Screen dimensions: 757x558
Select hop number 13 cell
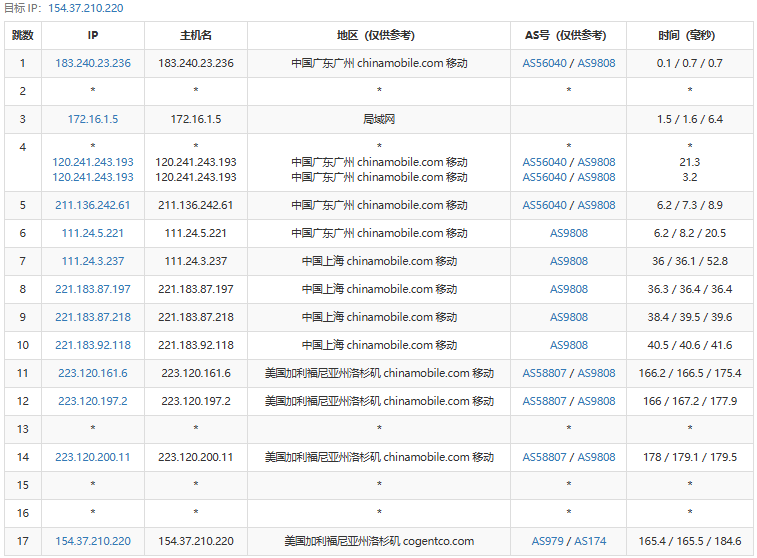23,429
